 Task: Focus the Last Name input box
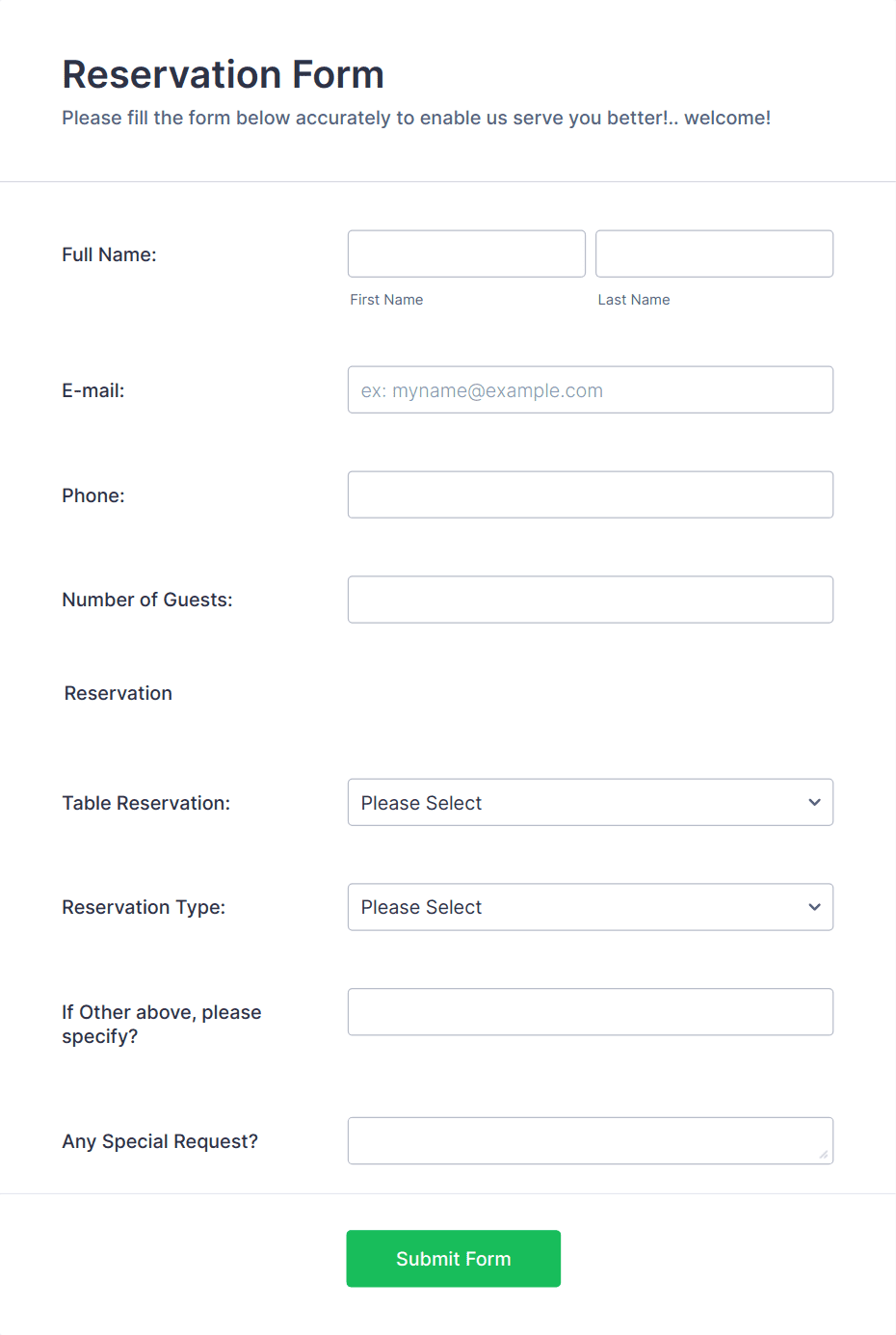click(x=714, y=254)
